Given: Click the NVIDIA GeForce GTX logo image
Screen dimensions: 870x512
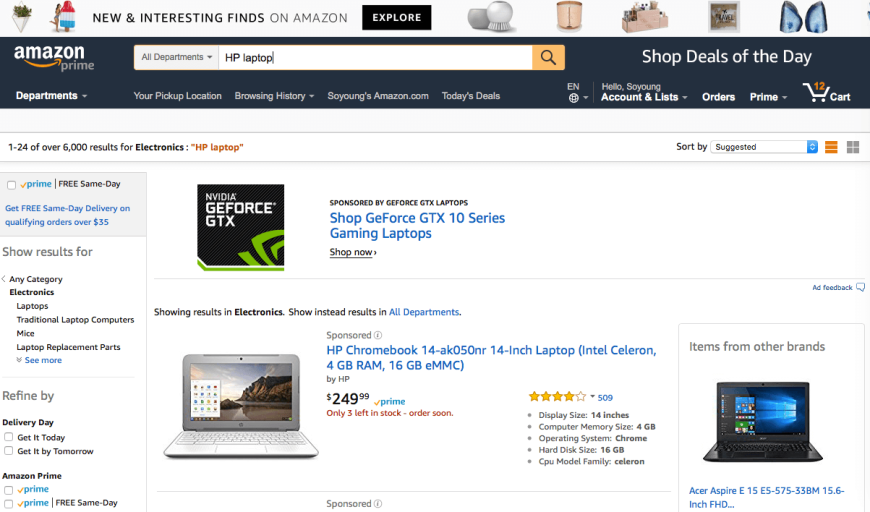Looking at the screenshot, I should (240, 227).
